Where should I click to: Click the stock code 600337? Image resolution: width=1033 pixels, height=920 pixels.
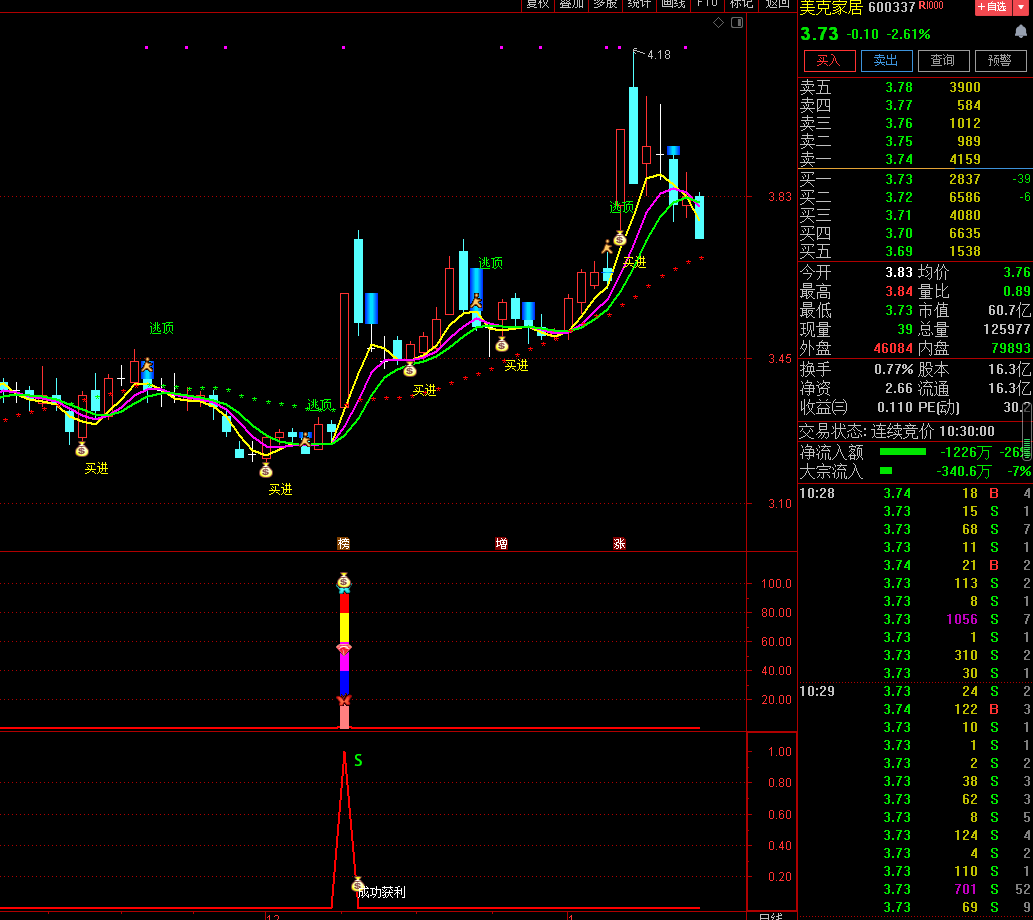tap(891, 8)
